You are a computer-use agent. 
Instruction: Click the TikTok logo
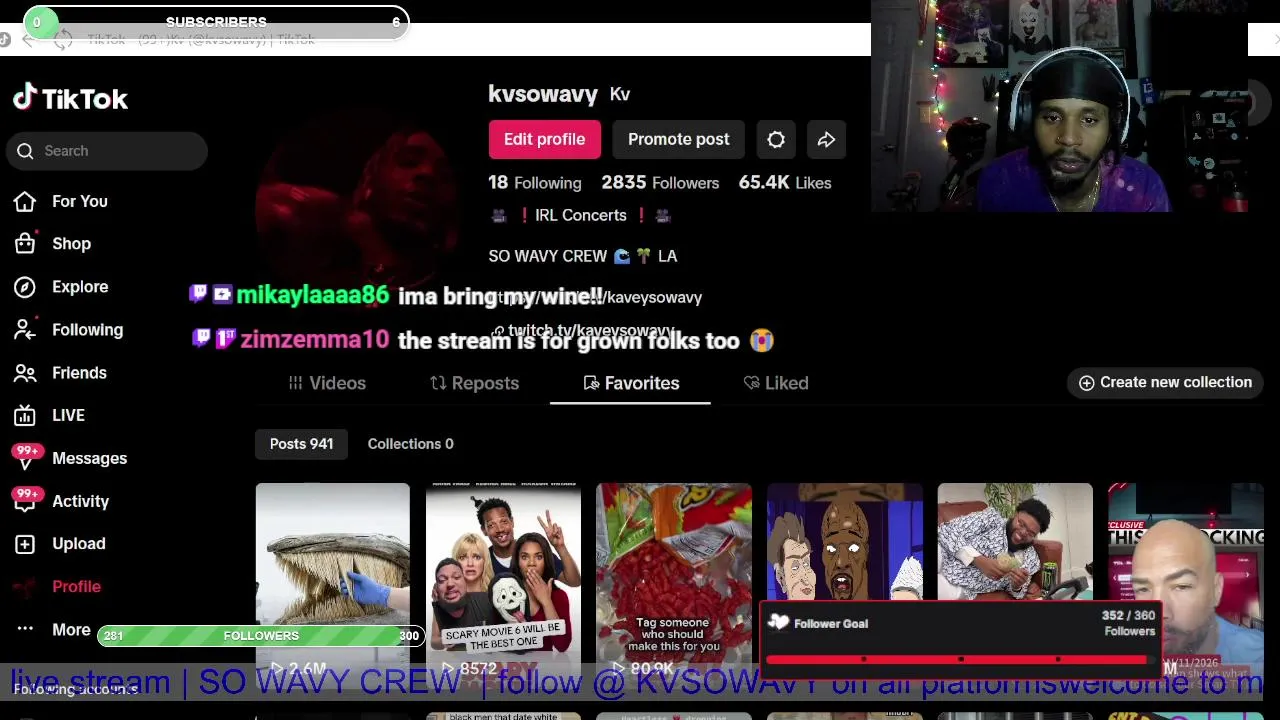pos(70,98)
